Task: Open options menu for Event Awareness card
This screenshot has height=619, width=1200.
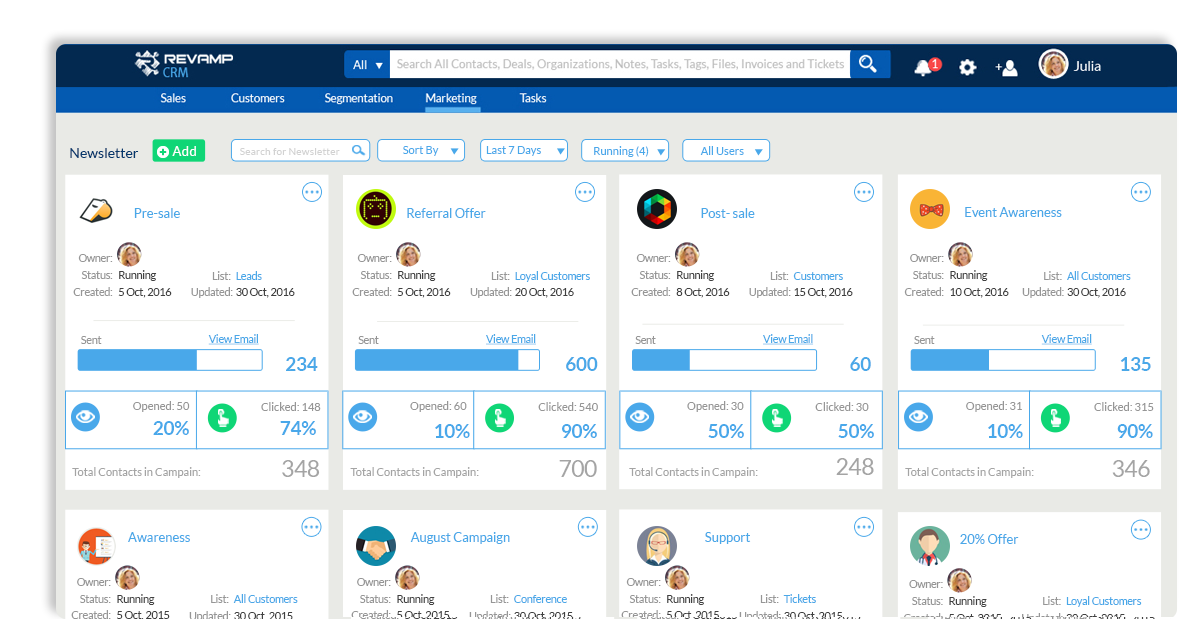Action: [x=1141, y=192]
